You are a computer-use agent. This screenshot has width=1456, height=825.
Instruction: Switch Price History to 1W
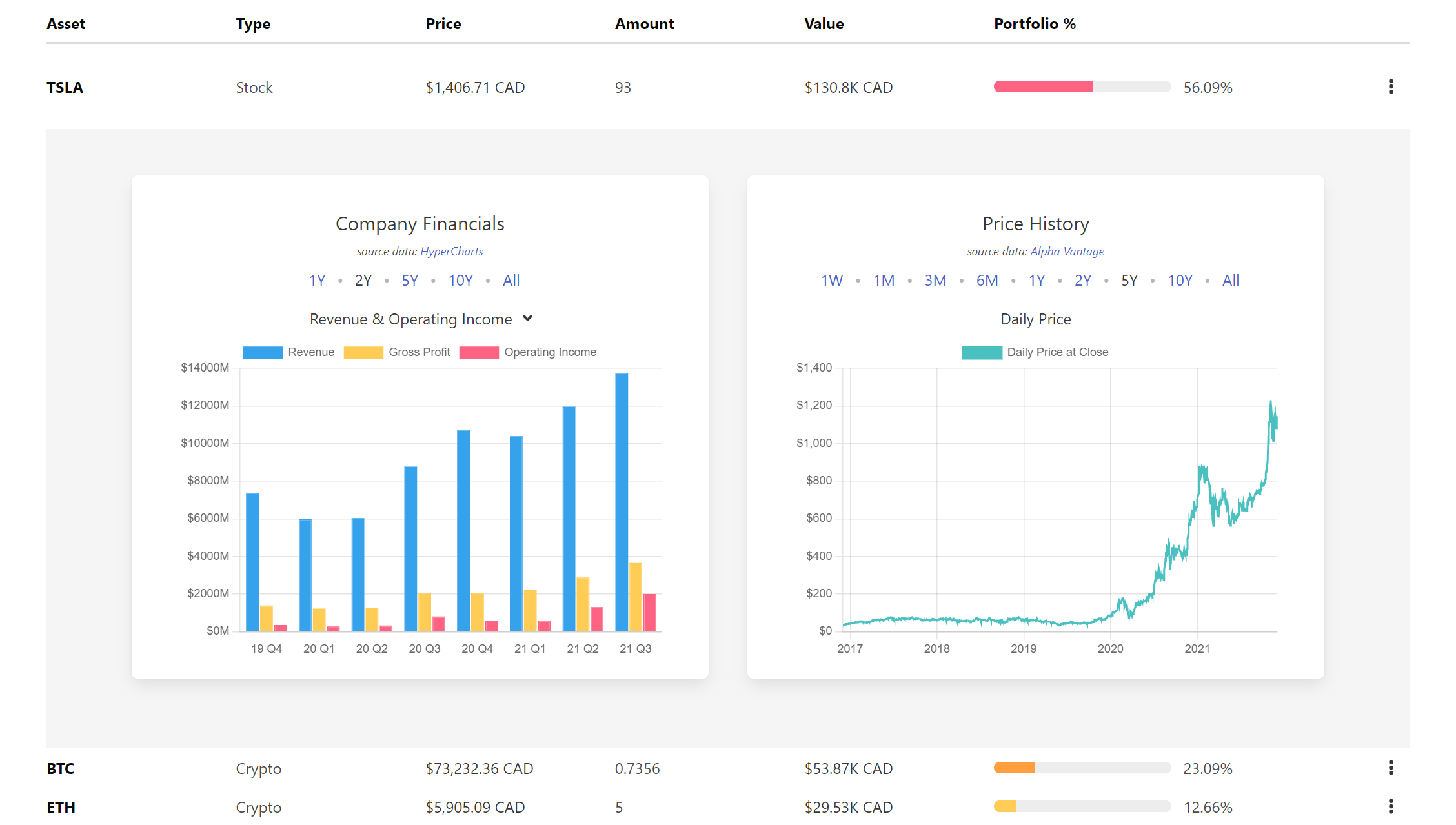tap(832, 281)
